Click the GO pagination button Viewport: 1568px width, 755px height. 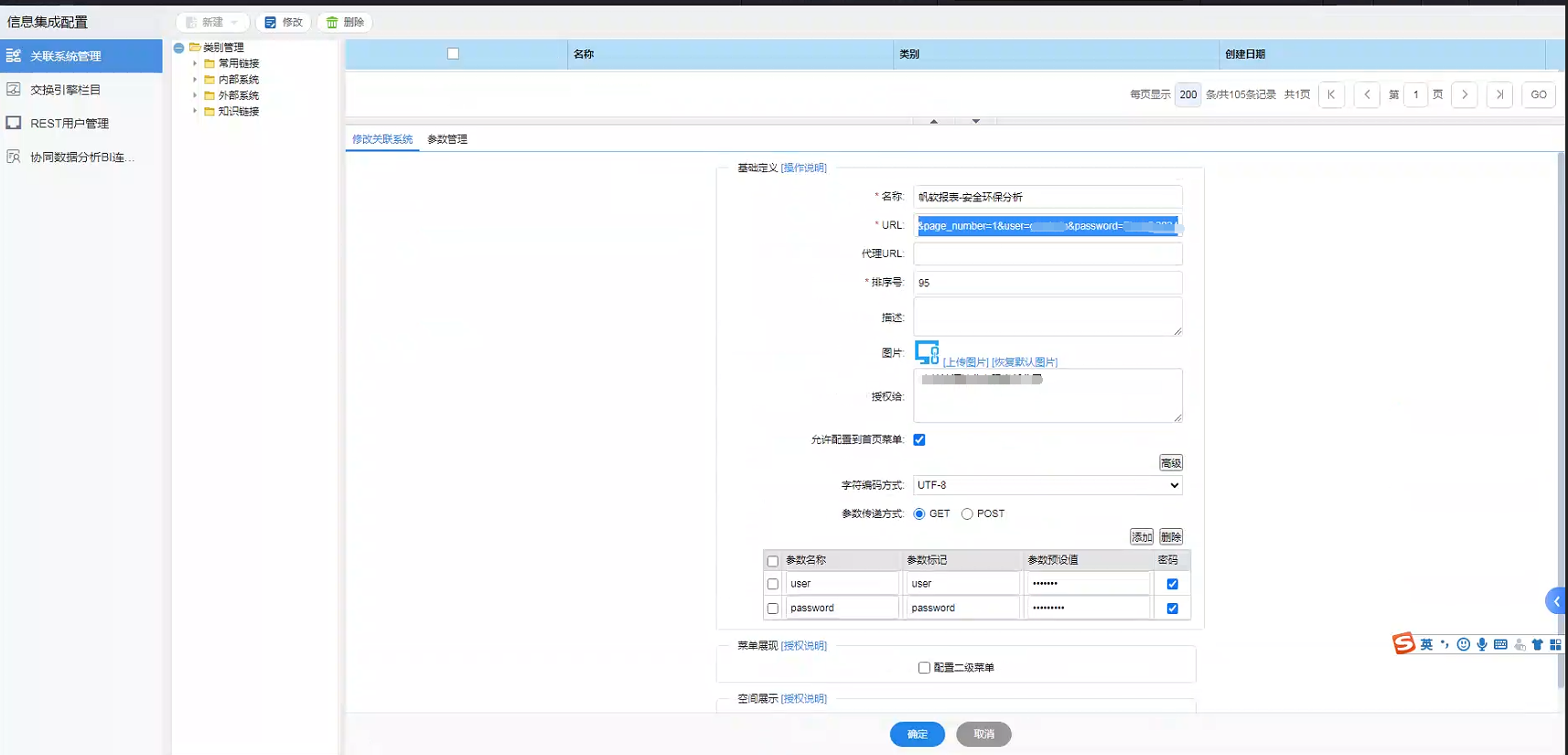click(x=1539, y=94)
